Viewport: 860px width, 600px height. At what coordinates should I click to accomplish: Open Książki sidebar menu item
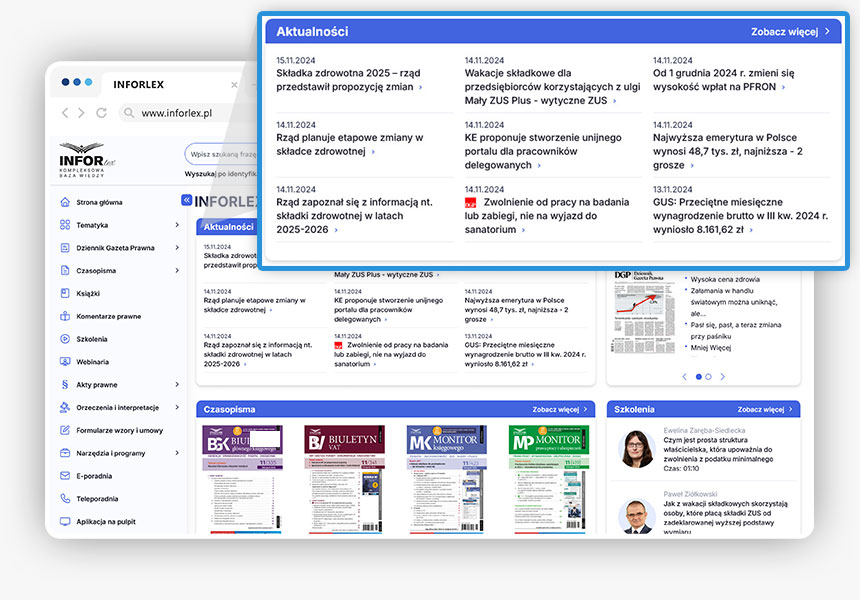[88, 293]
